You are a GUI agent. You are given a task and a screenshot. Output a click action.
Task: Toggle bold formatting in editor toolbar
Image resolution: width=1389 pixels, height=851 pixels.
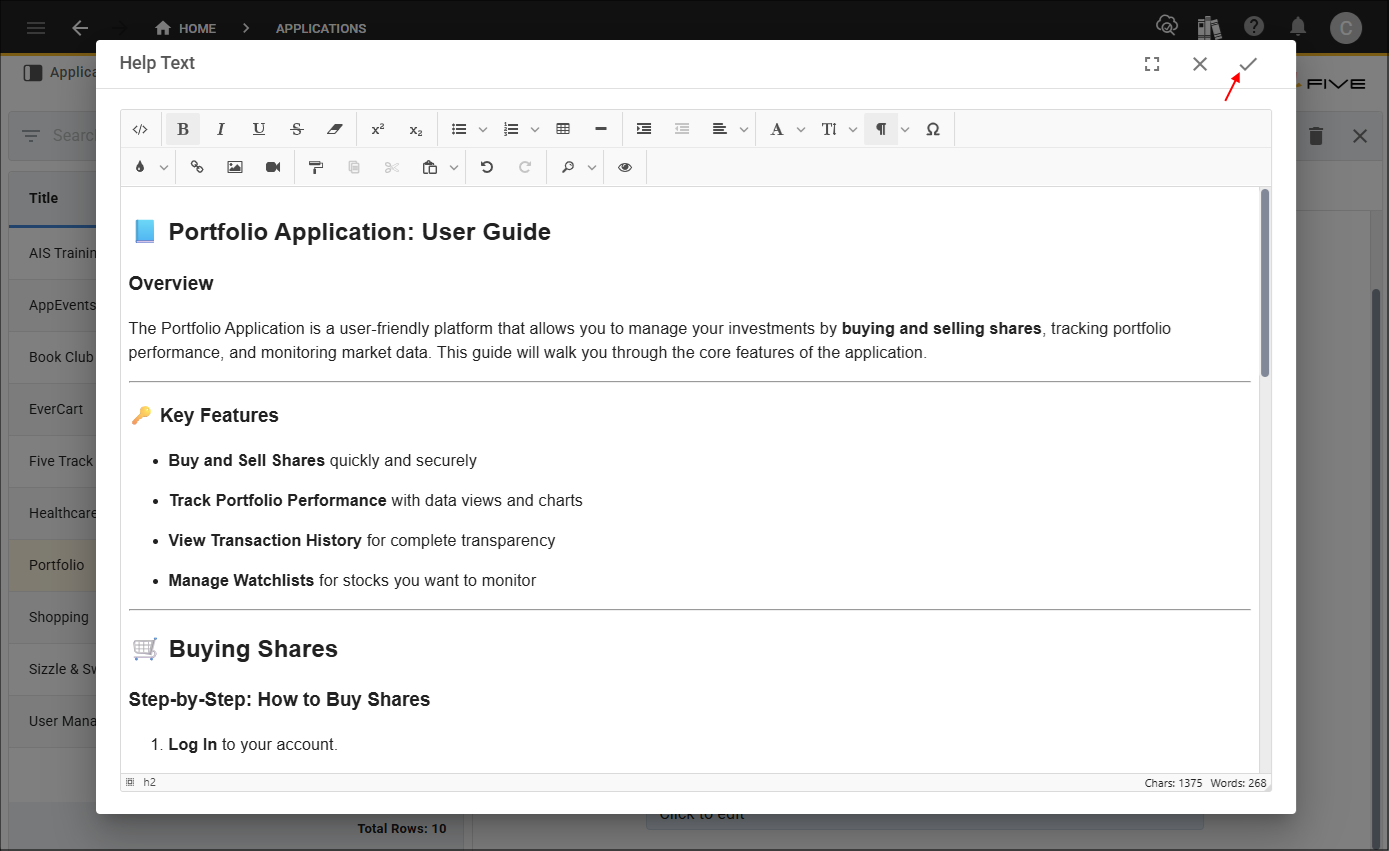tap(183, 129)
